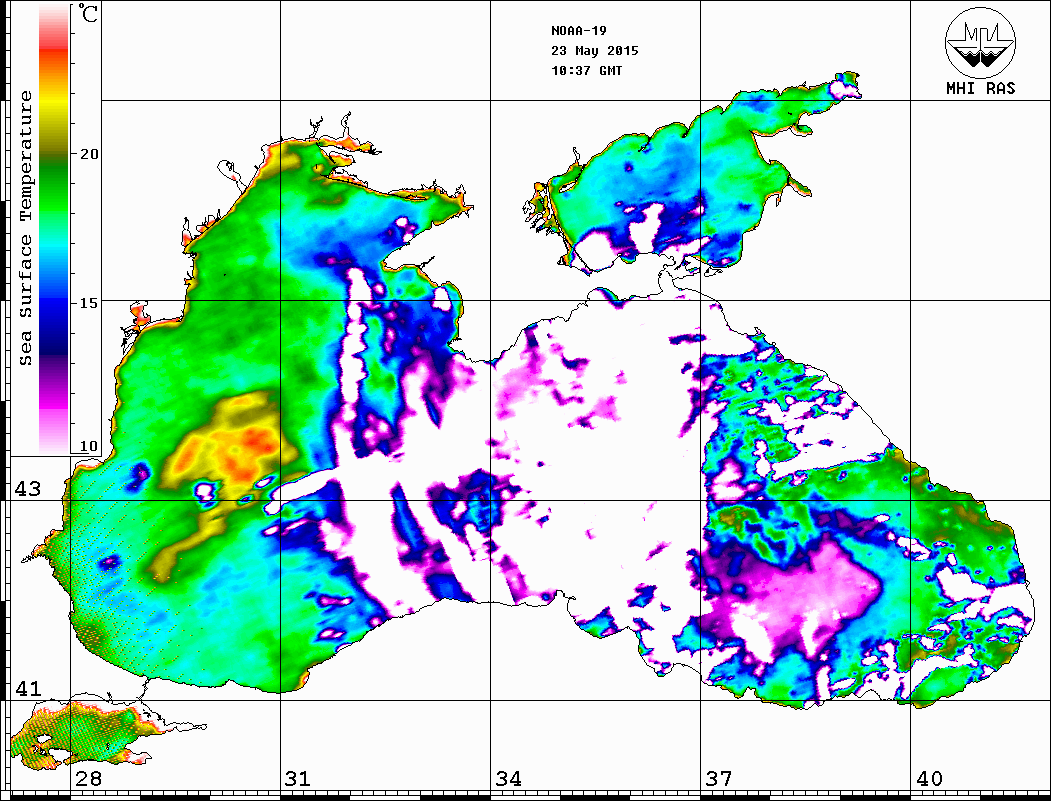1051x801 pixels.
Task: Click the vertical Sea Surface Temperature label
Action: (27, 228)
